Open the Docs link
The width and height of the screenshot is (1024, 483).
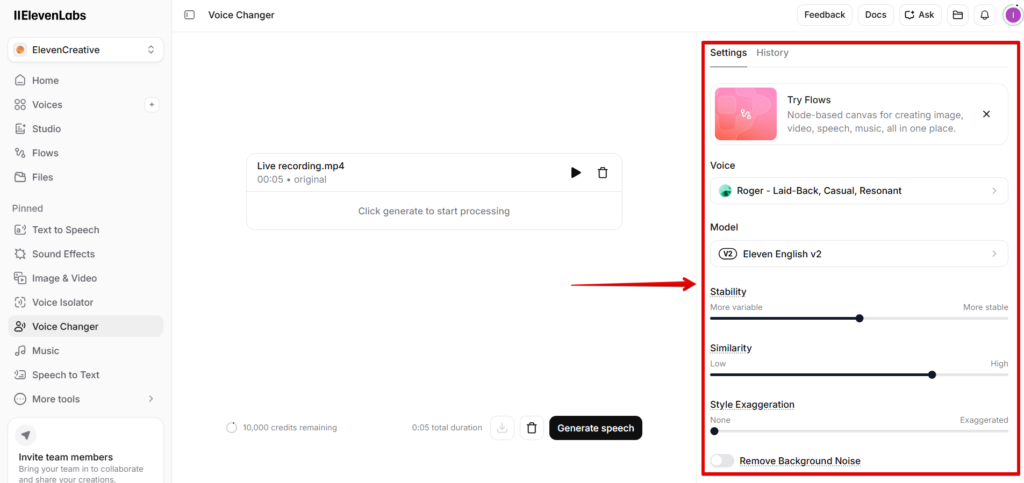click(876, 15)
